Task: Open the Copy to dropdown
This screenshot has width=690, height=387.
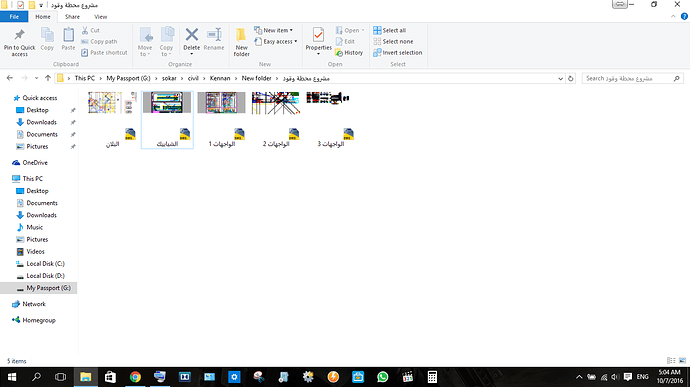Action: (166, 42)
